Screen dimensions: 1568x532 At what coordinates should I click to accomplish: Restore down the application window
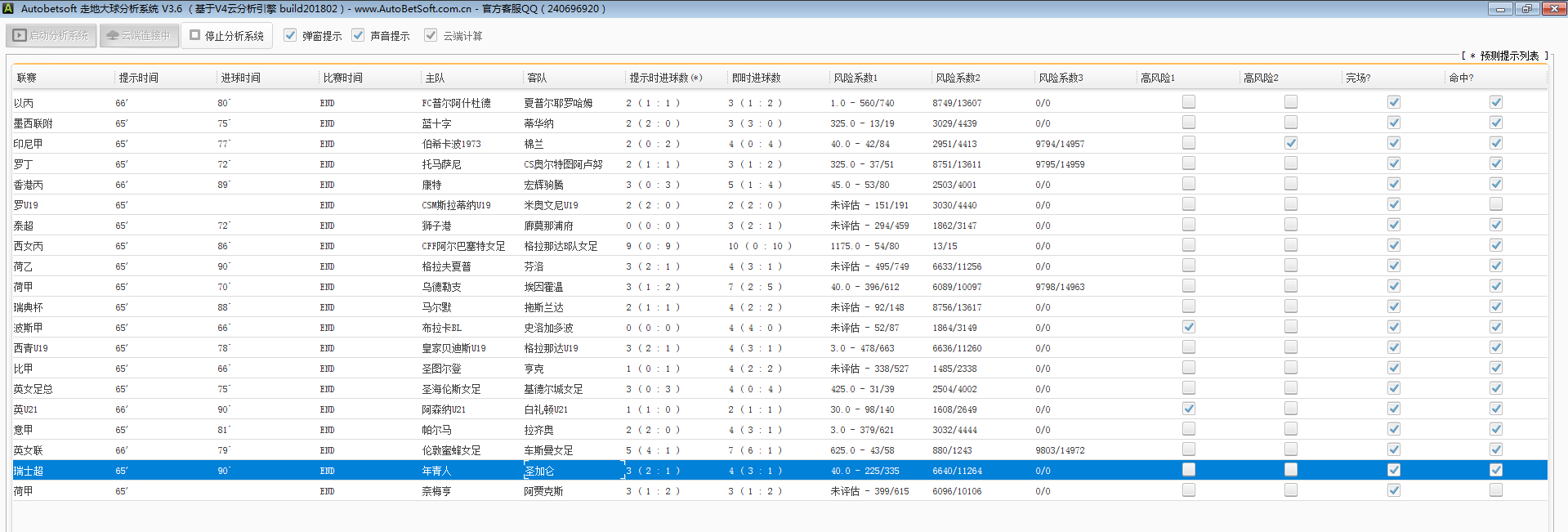tap(1526, 9)
